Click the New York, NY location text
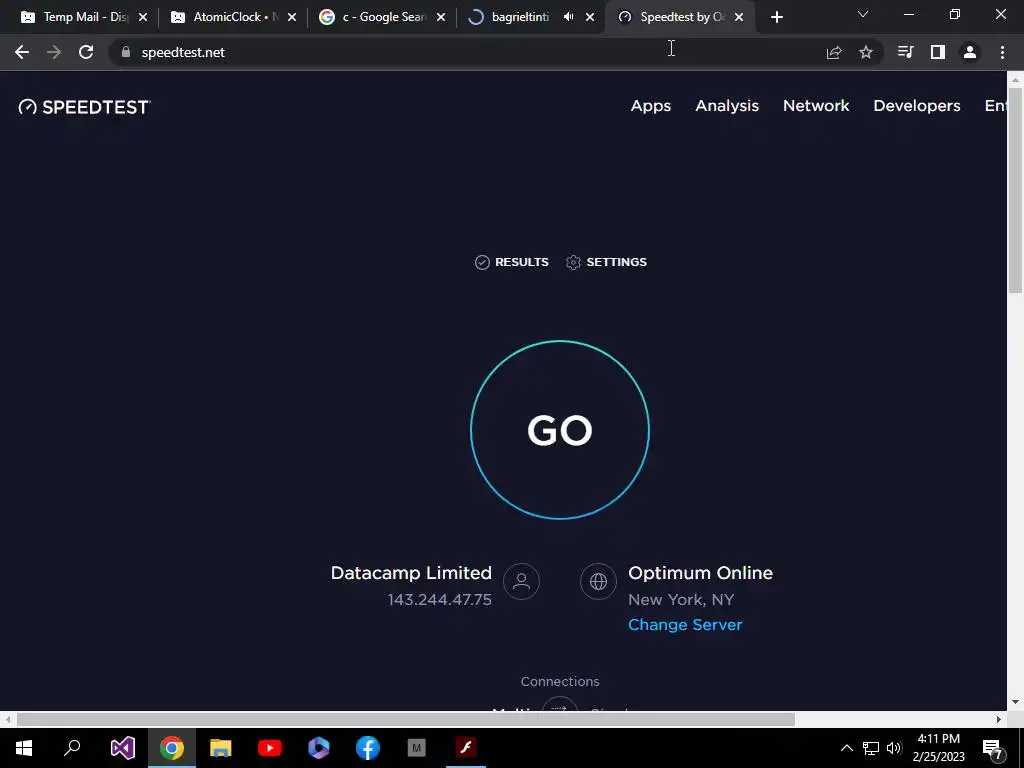This screenshot has width=1024, height=768. (681, 600)
